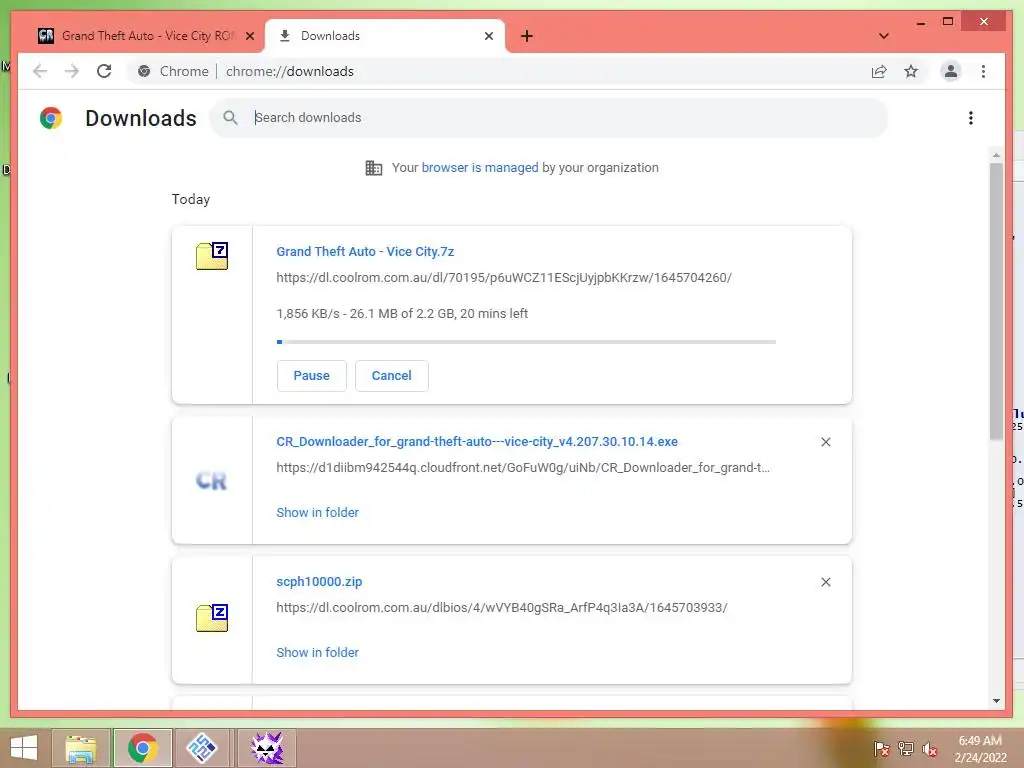Click the cloudfront.net downloader source URL
The width and height of the screenshot is (1024, 768).
click(x=522, y=468)
